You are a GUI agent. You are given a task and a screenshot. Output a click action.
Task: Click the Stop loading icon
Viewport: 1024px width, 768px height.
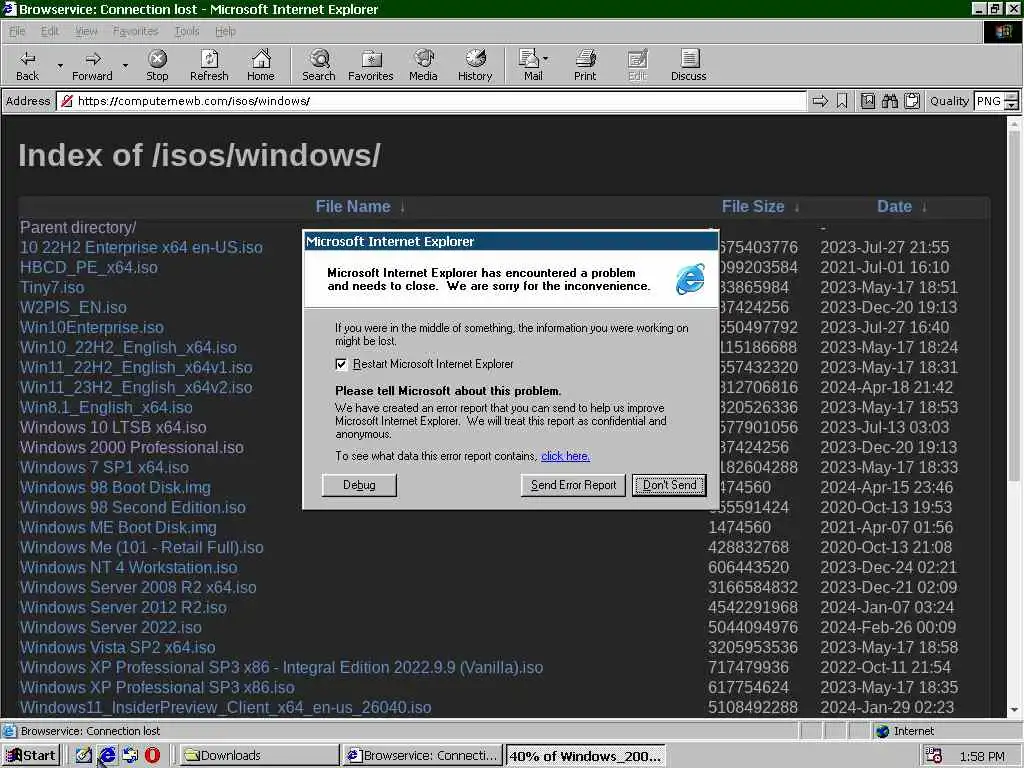click(x=157, y=65)
